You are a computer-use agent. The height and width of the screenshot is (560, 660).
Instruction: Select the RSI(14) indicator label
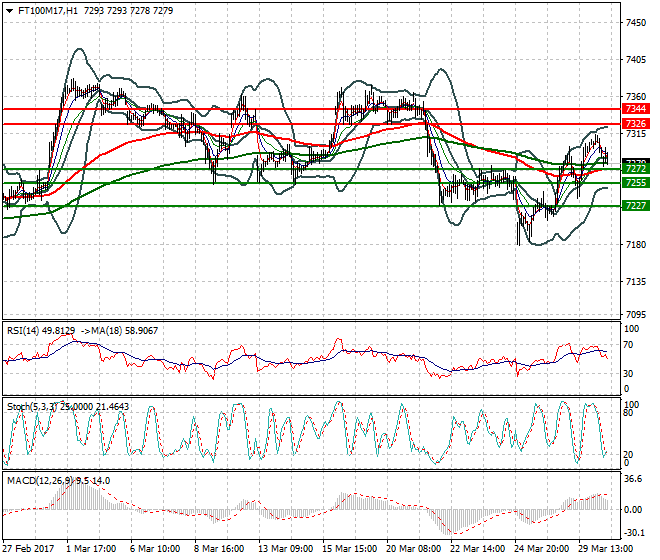(23, 331)
